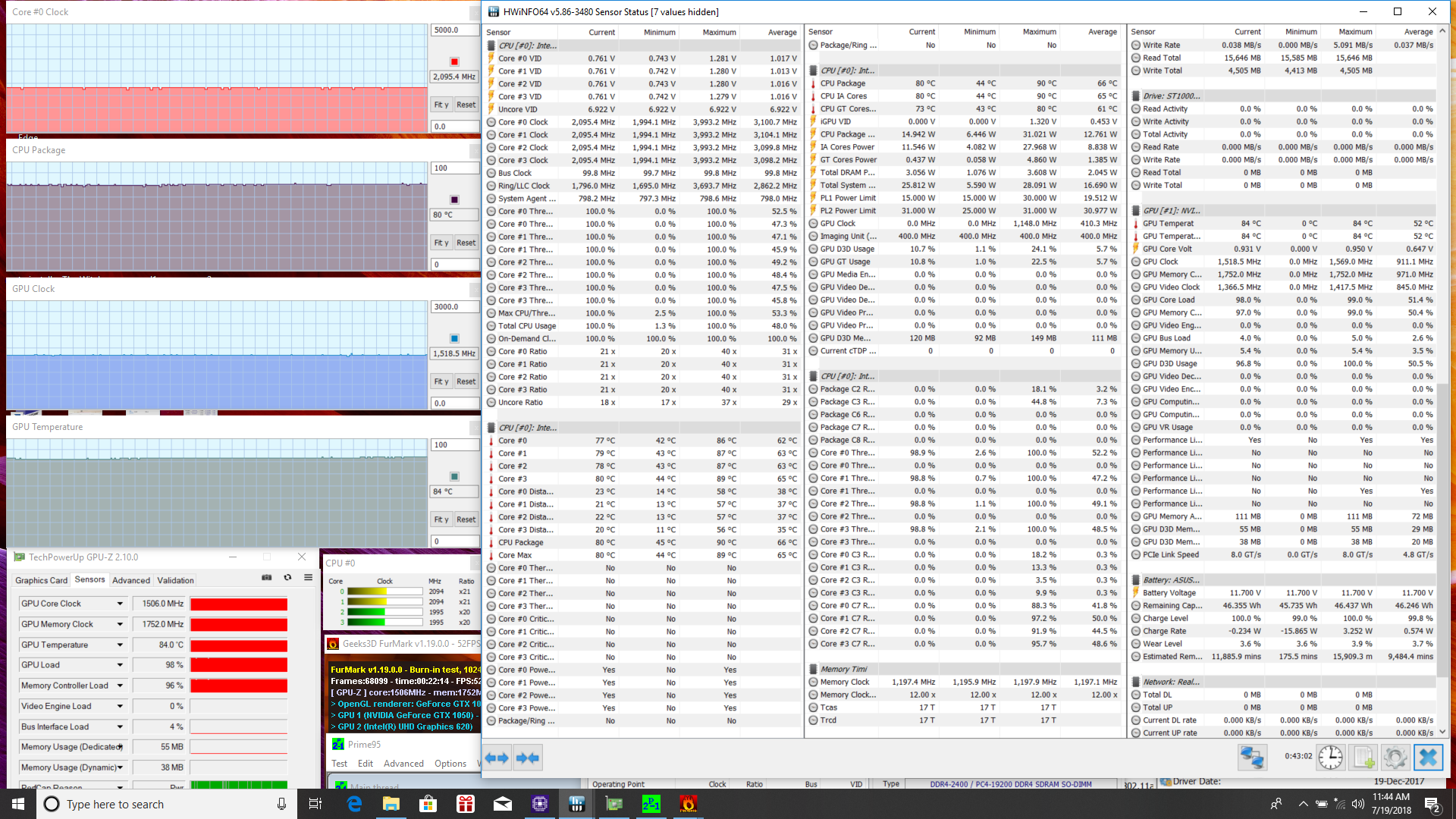The width and height of the screenshot is (1456, 819).
Task: Open the Memory Controller Load dropdown
Action: (x=120, y=686)
